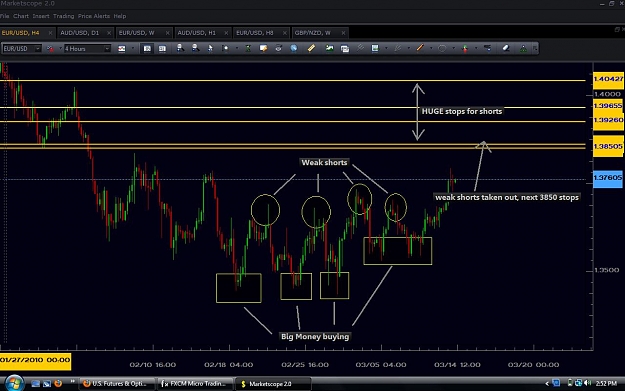
Task: Click the zoom in magnifier icon
Action: [x=180, y=48]
